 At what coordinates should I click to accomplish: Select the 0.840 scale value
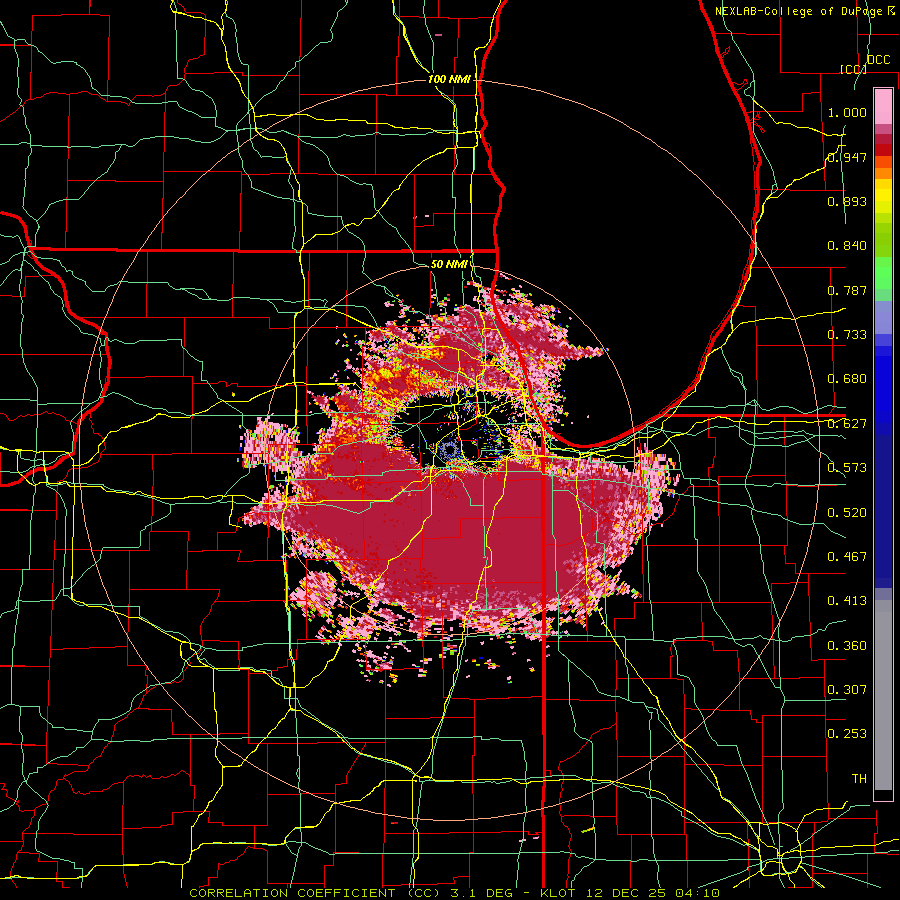(847, 246)
